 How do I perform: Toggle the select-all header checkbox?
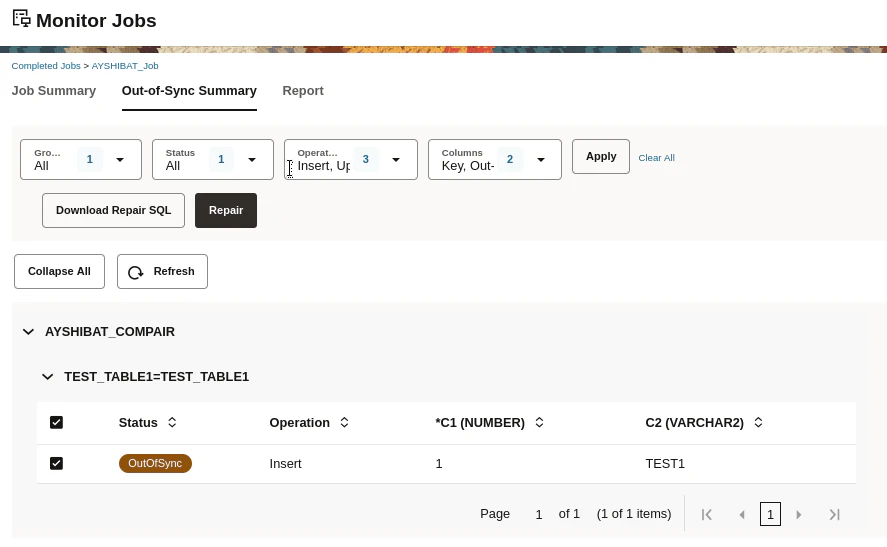(x=56, y=423)
